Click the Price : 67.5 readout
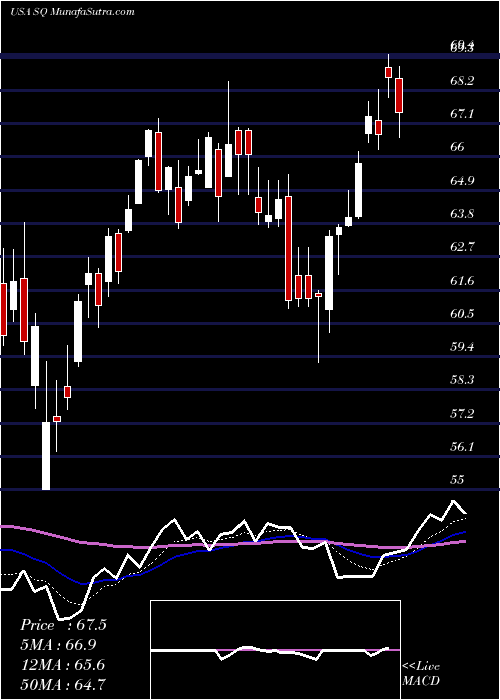 (x=63, y=625)
